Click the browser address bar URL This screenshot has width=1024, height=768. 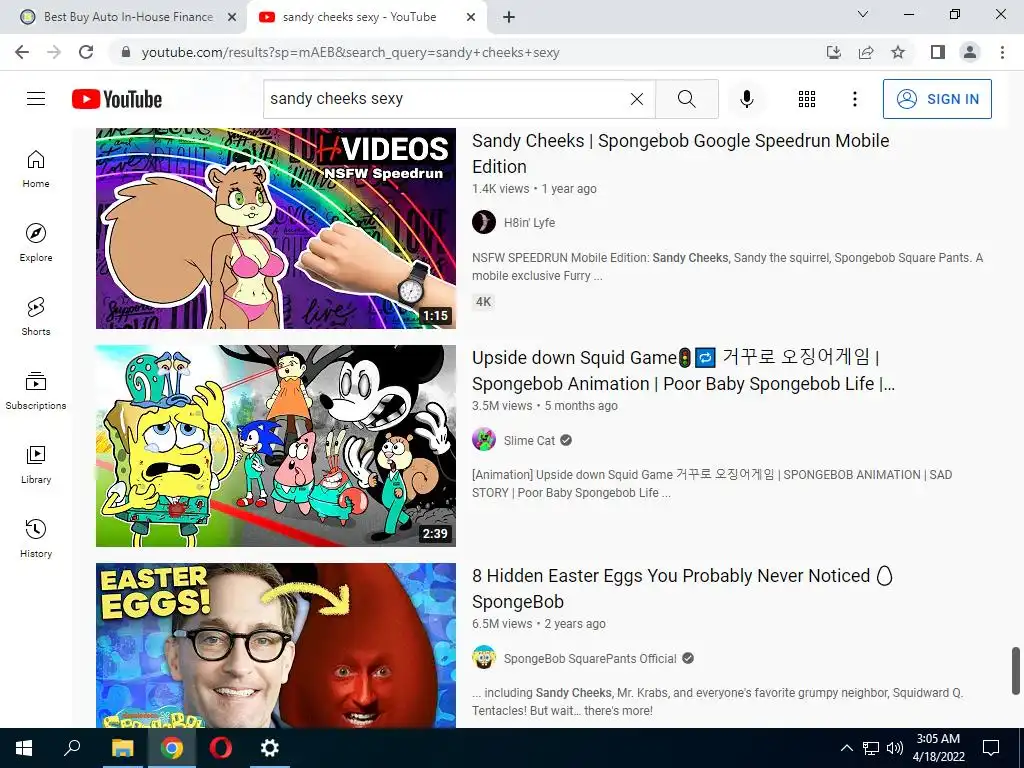click(351, 52)
